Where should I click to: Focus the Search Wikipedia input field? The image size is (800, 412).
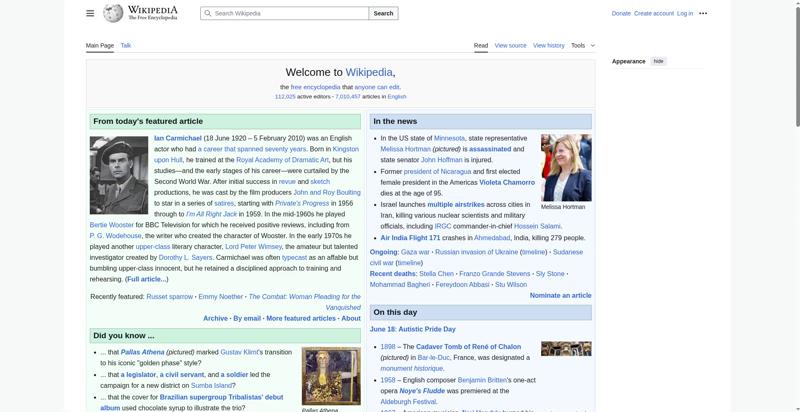click(285, 13)
